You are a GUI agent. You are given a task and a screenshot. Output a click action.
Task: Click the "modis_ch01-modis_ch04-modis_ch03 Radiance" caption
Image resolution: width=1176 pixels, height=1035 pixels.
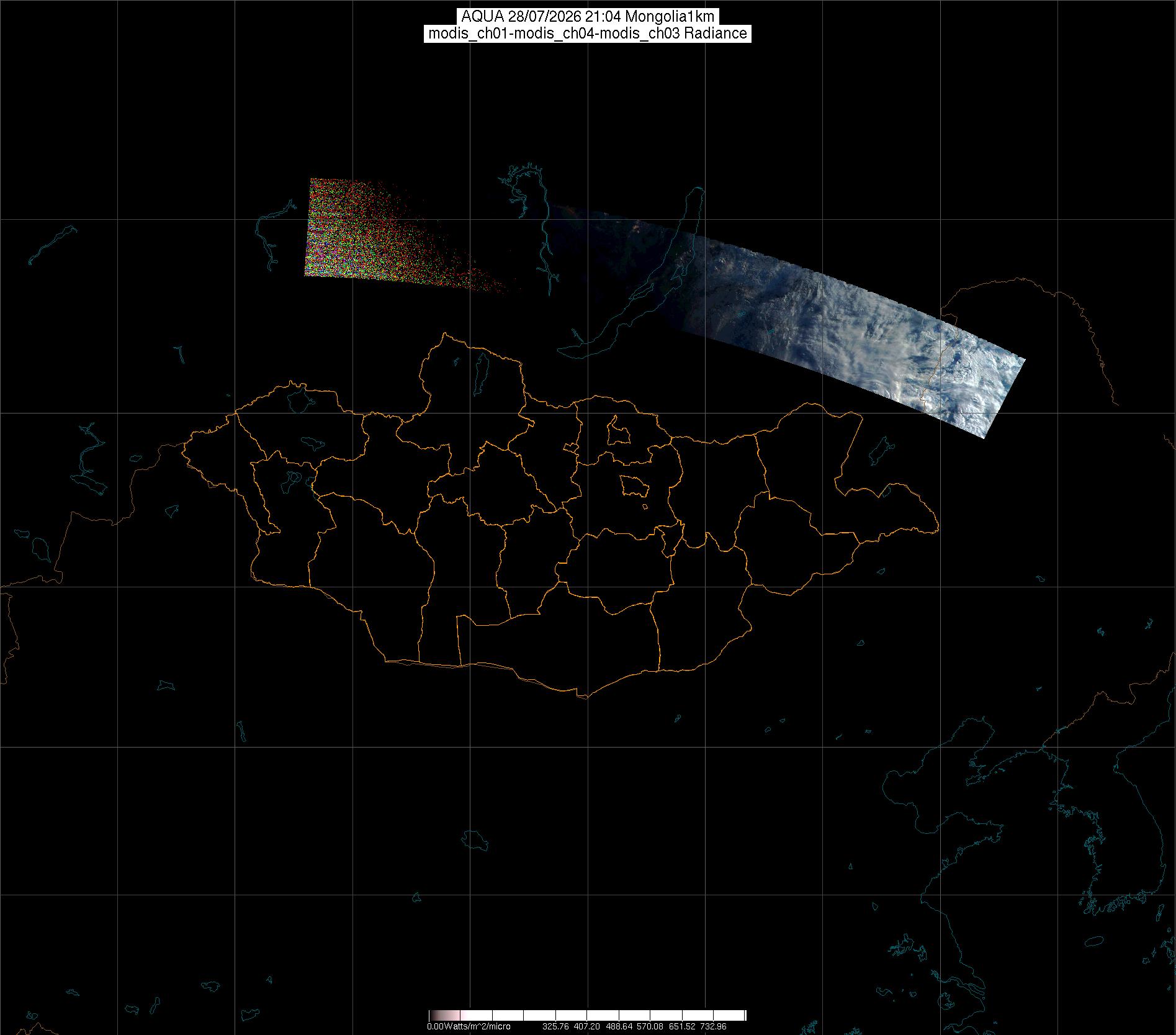588,34
